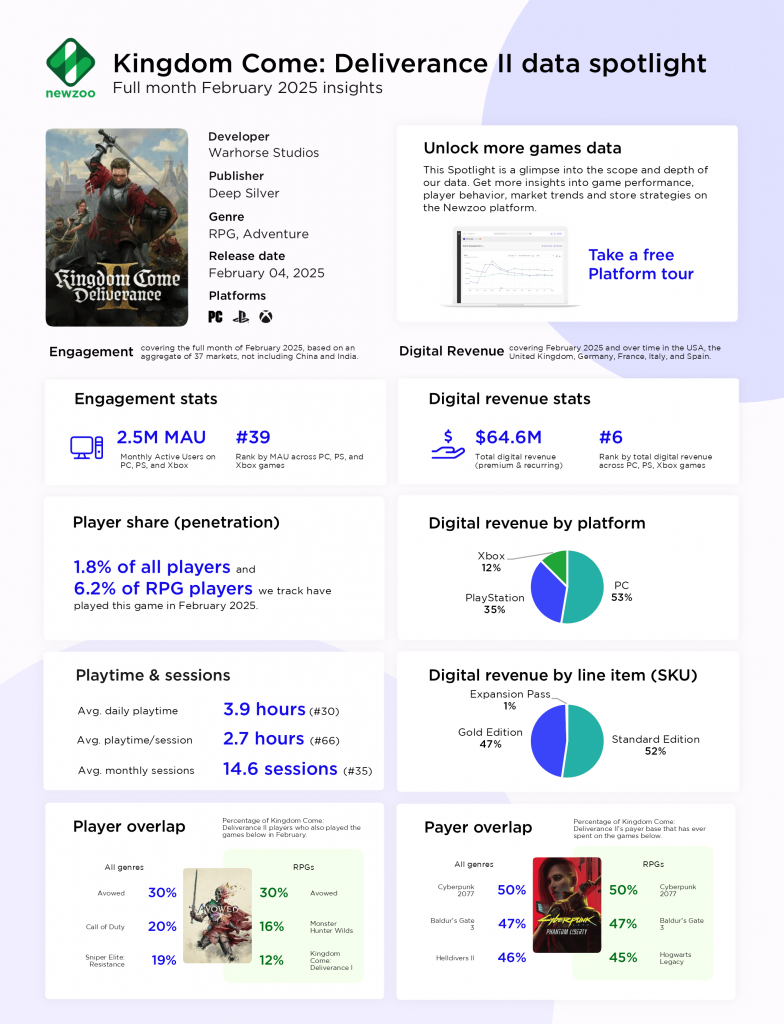The width and height of the screenshot is (784, 1024).
Task: Click the laptop platform preview image
Action: pos(511,266)
